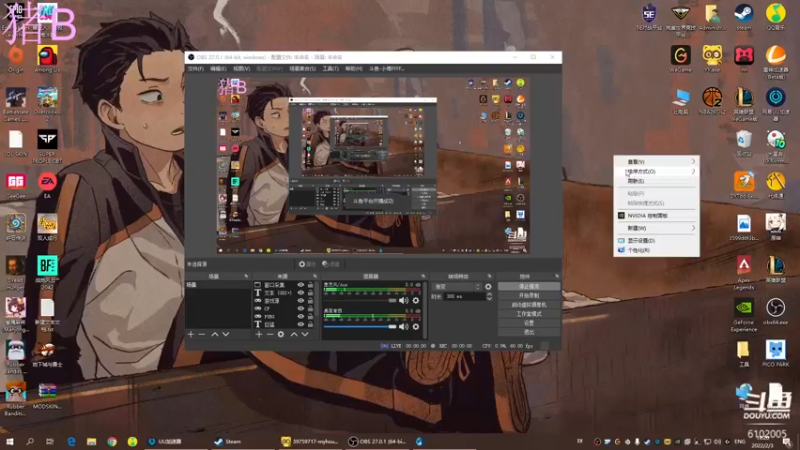This screenshot has width=800, height=450.
Task: Open the Origin desktop icon
Action: [15, 59]
